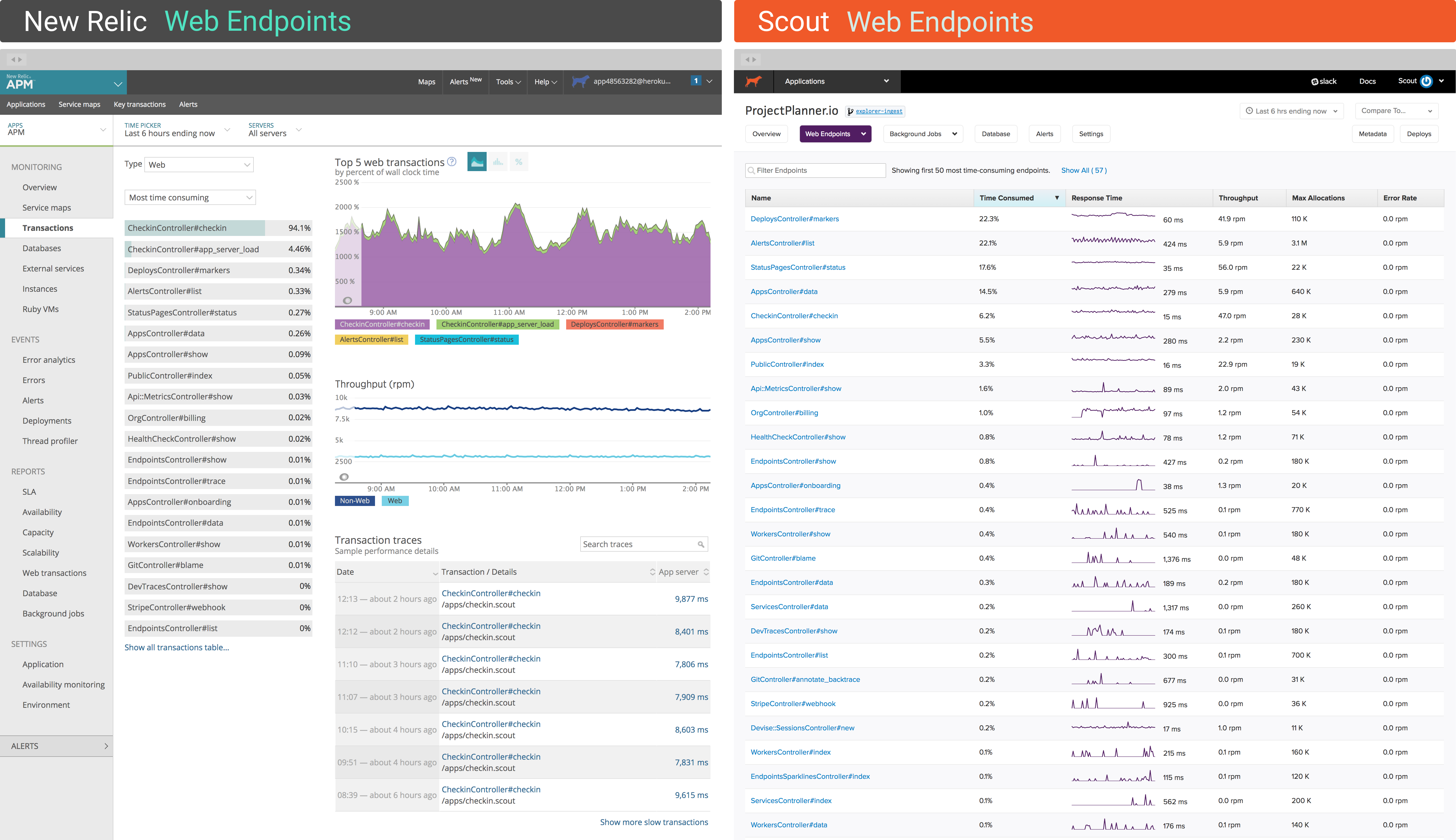The height and width of the screenshot is (840, 1456).
Task: Click Show all transactions table link
Action: 176,647
